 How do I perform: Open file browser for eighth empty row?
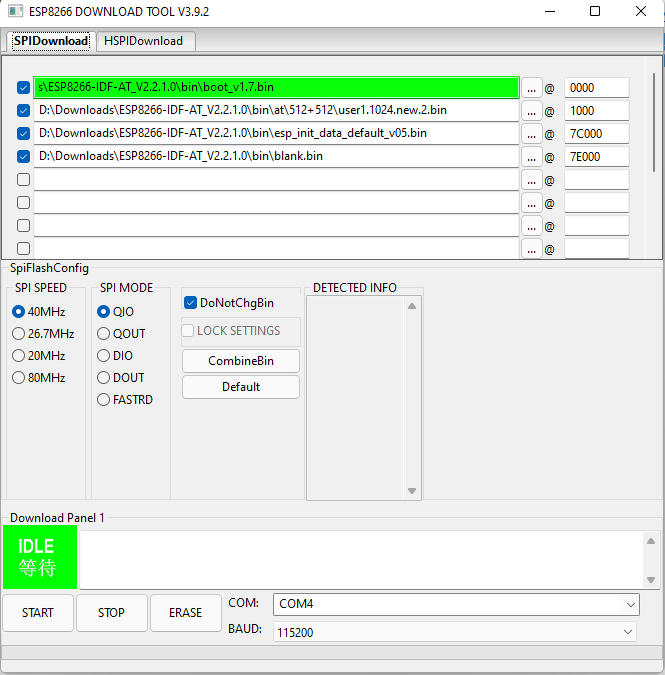[x=532, y=249]
